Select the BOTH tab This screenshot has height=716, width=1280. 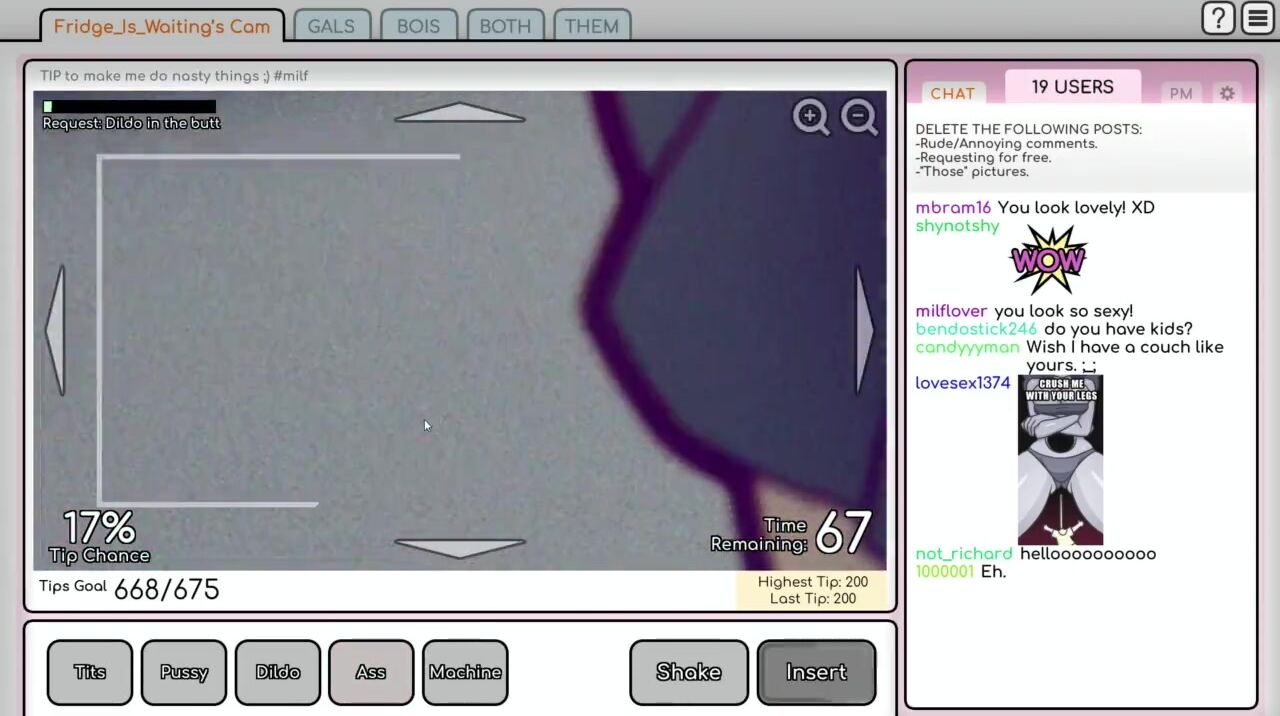click(505, 26)
